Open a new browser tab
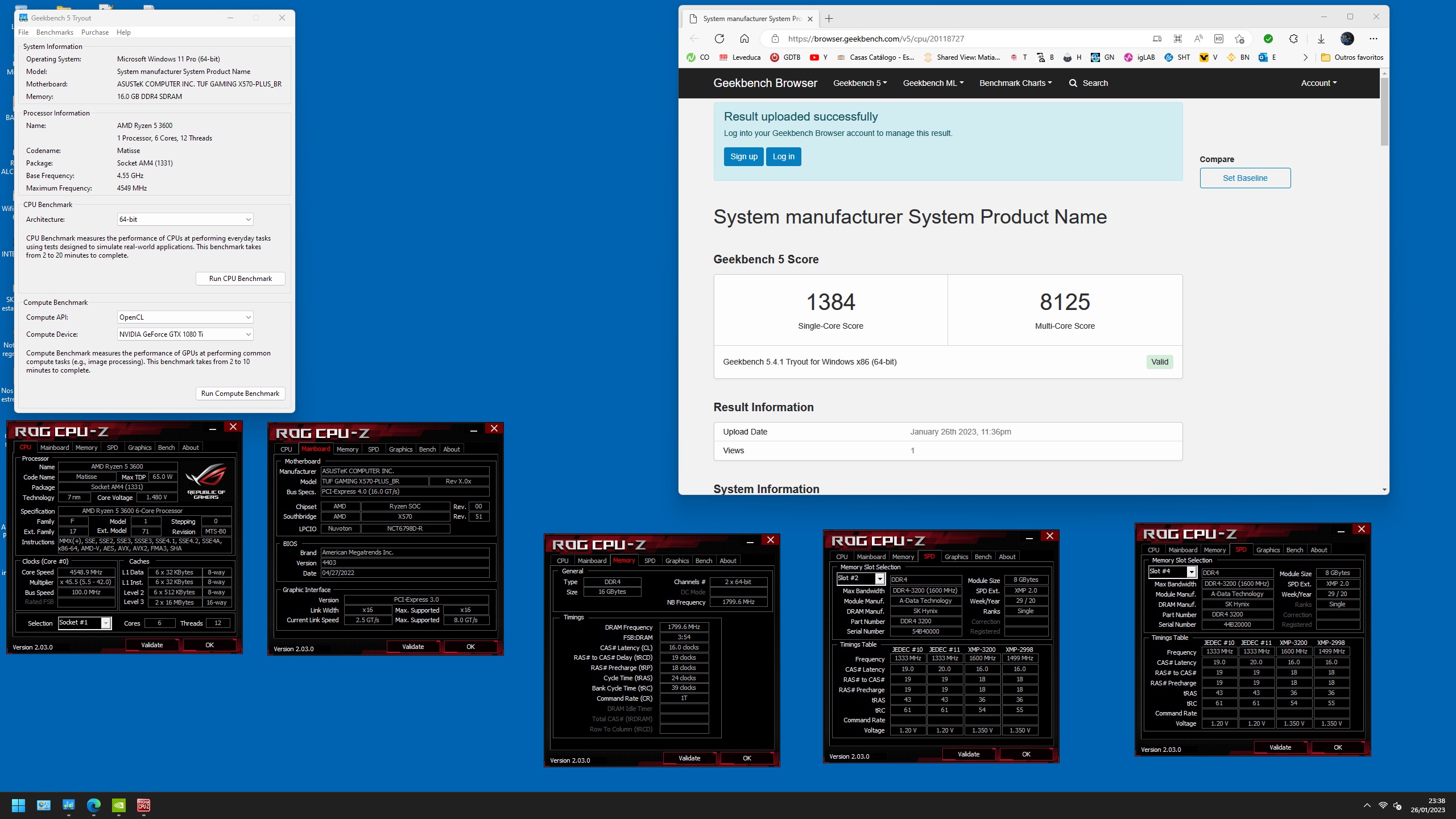The image size is (1456, 819). point(829,19)
